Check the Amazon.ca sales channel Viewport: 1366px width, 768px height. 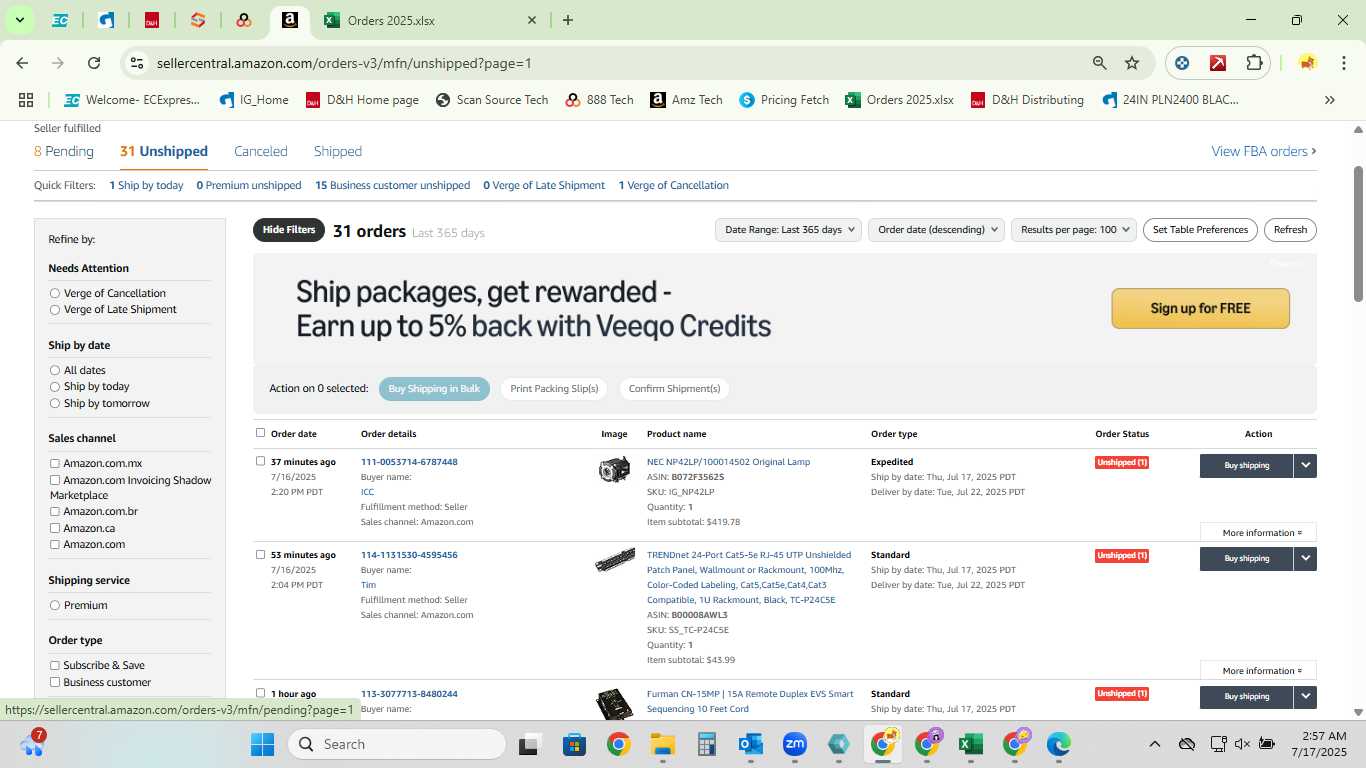[x=55, y=528]
